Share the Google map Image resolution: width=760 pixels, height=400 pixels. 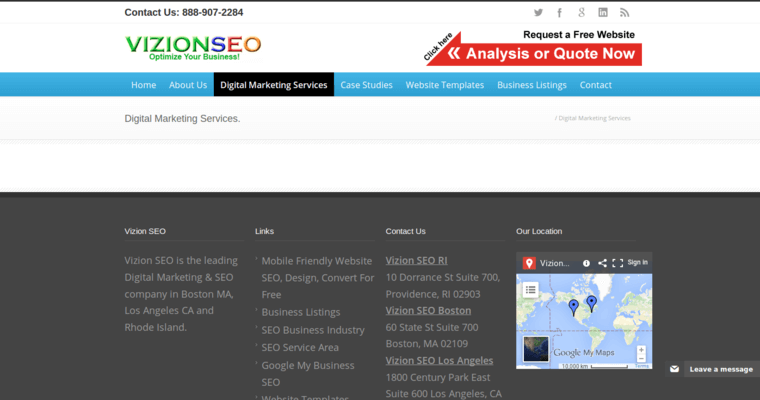[x=602, y=263]
